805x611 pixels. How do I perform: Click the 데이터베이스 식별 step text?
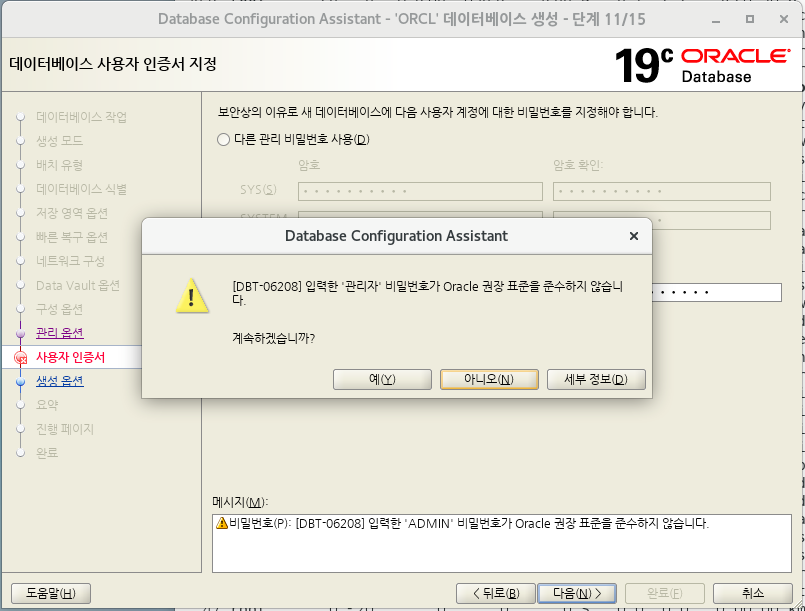81,189
